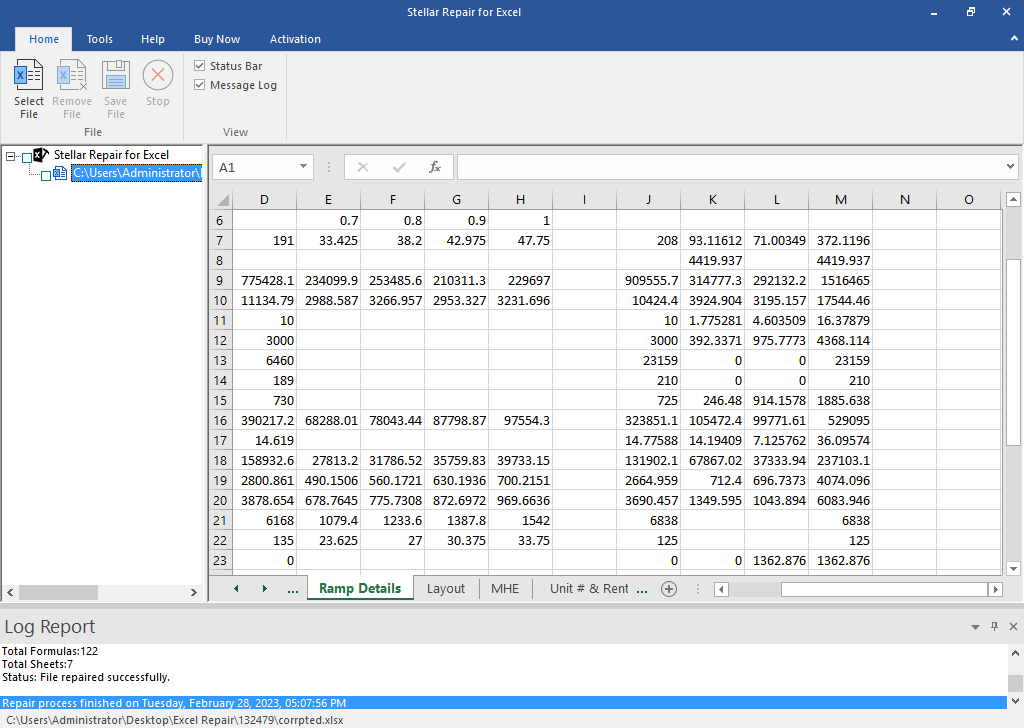Viewport: 1024px width, 728px height.
Task: Click cell containing 4368.114
Action: [840, 341]
